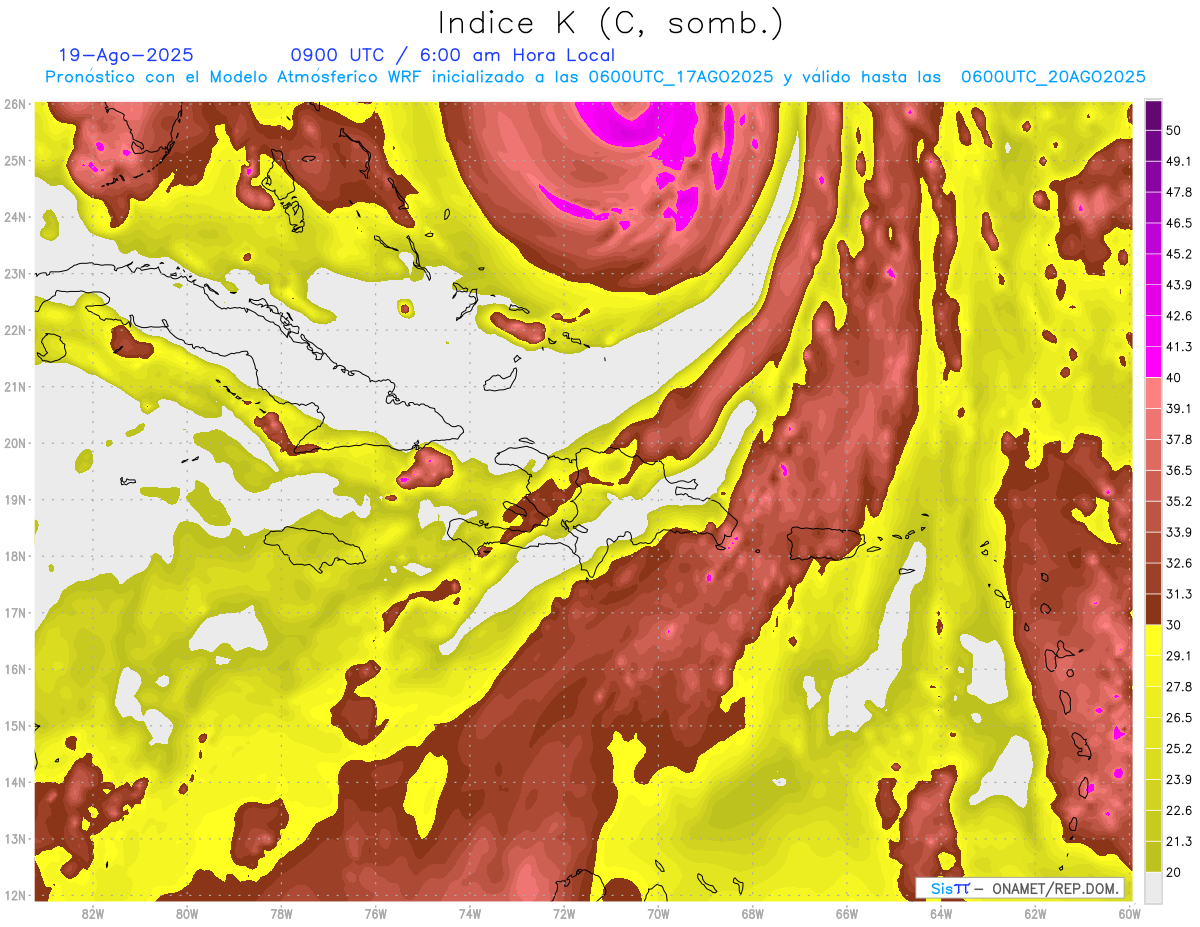Select the 24N latitude label
The image size is (1200, 927).
point(15,217)
